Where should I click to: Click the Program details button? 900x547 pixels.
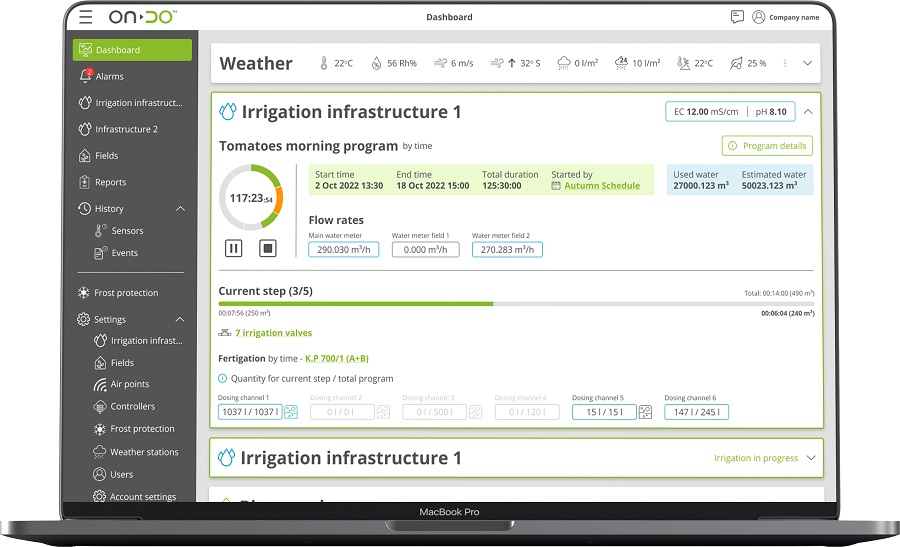click(767, 146)
